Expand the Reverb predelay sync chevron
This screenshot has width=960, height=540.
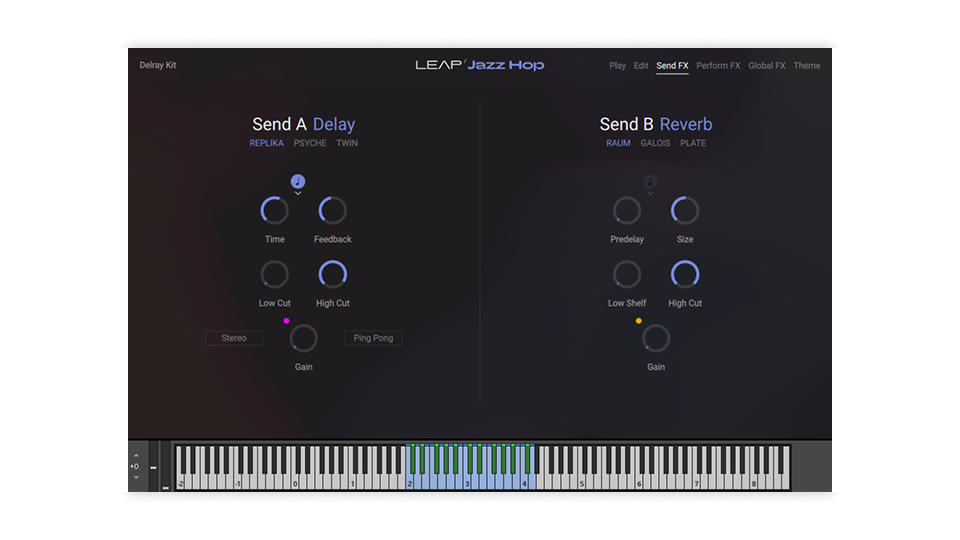point(650,194)
